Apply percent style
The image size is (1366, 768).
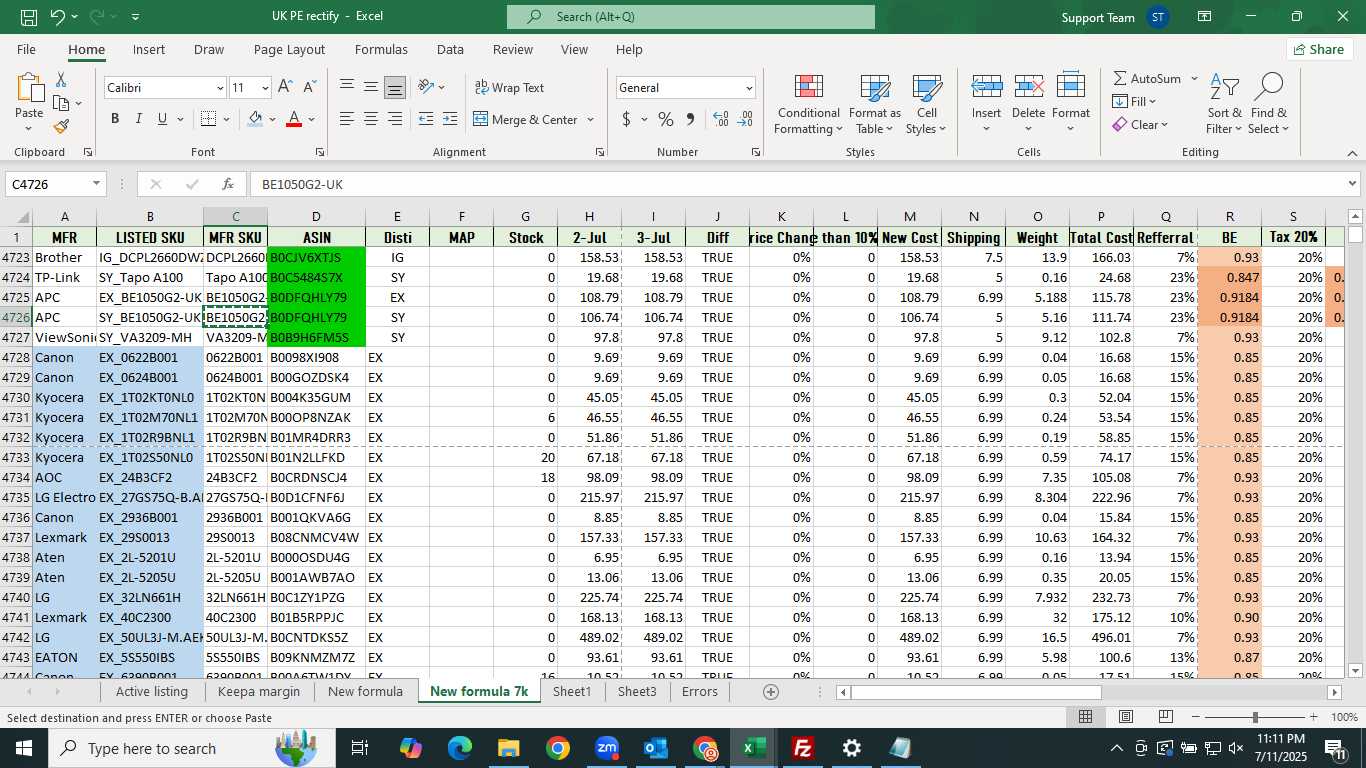666,119
